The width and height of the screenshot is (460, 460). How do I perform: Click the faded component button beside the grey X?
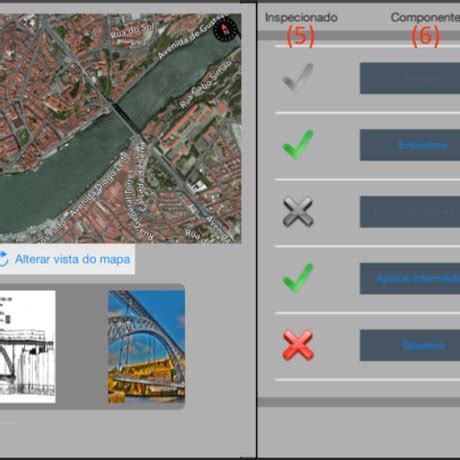click(x=410, y=212)
